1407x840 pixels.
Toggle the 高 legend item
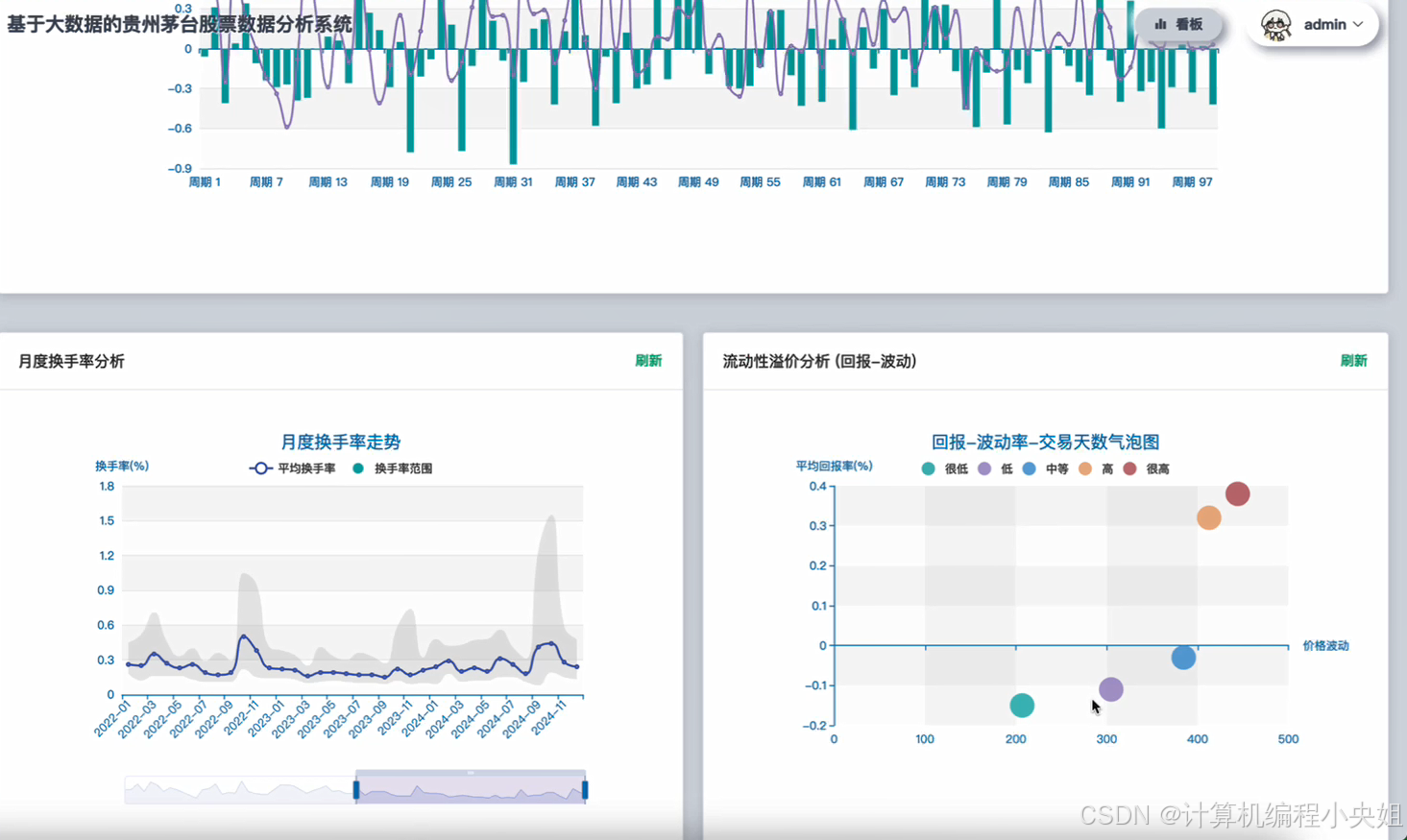1096,468
